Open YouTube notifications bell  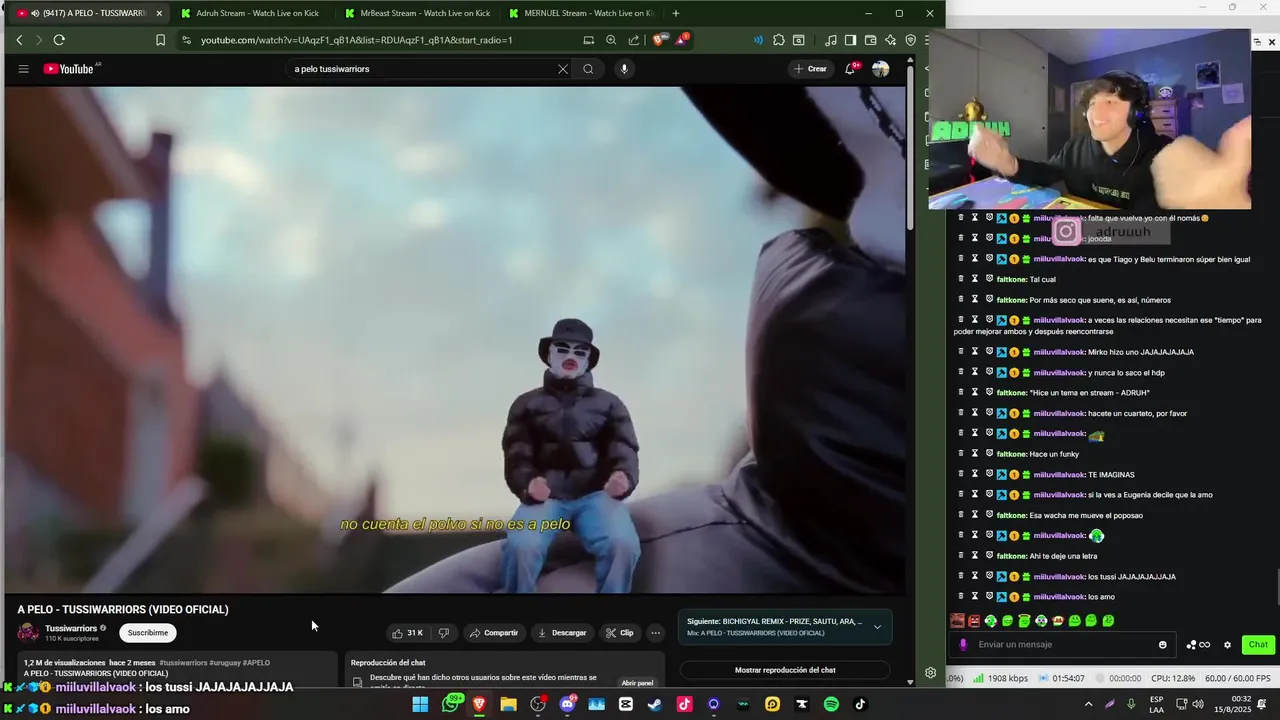[850, 69]
